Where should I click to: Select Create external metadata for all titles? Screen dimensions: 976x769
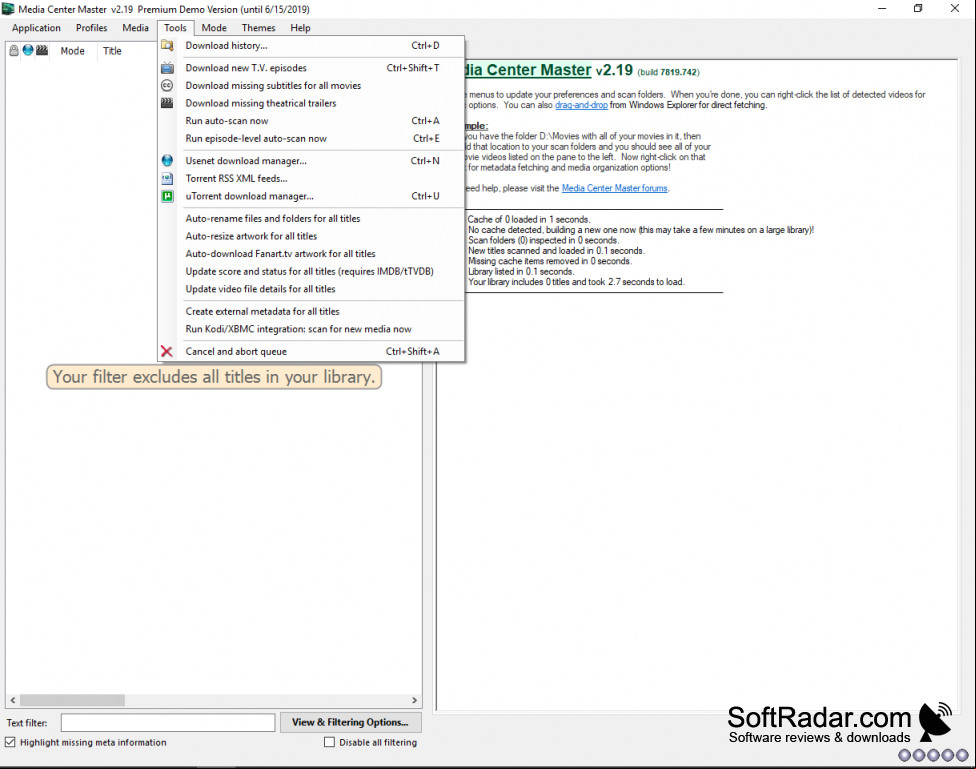coord(311,311)
